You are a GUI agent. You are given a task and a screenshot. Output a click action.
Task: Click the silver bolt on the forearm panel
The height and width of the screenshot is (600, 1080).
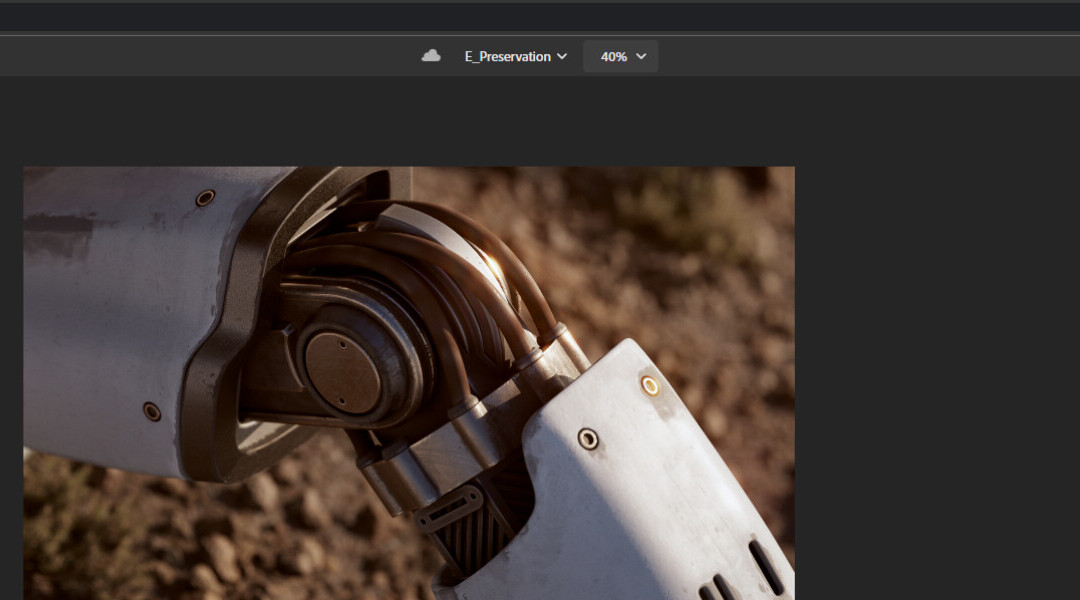[x=588, y=438]
